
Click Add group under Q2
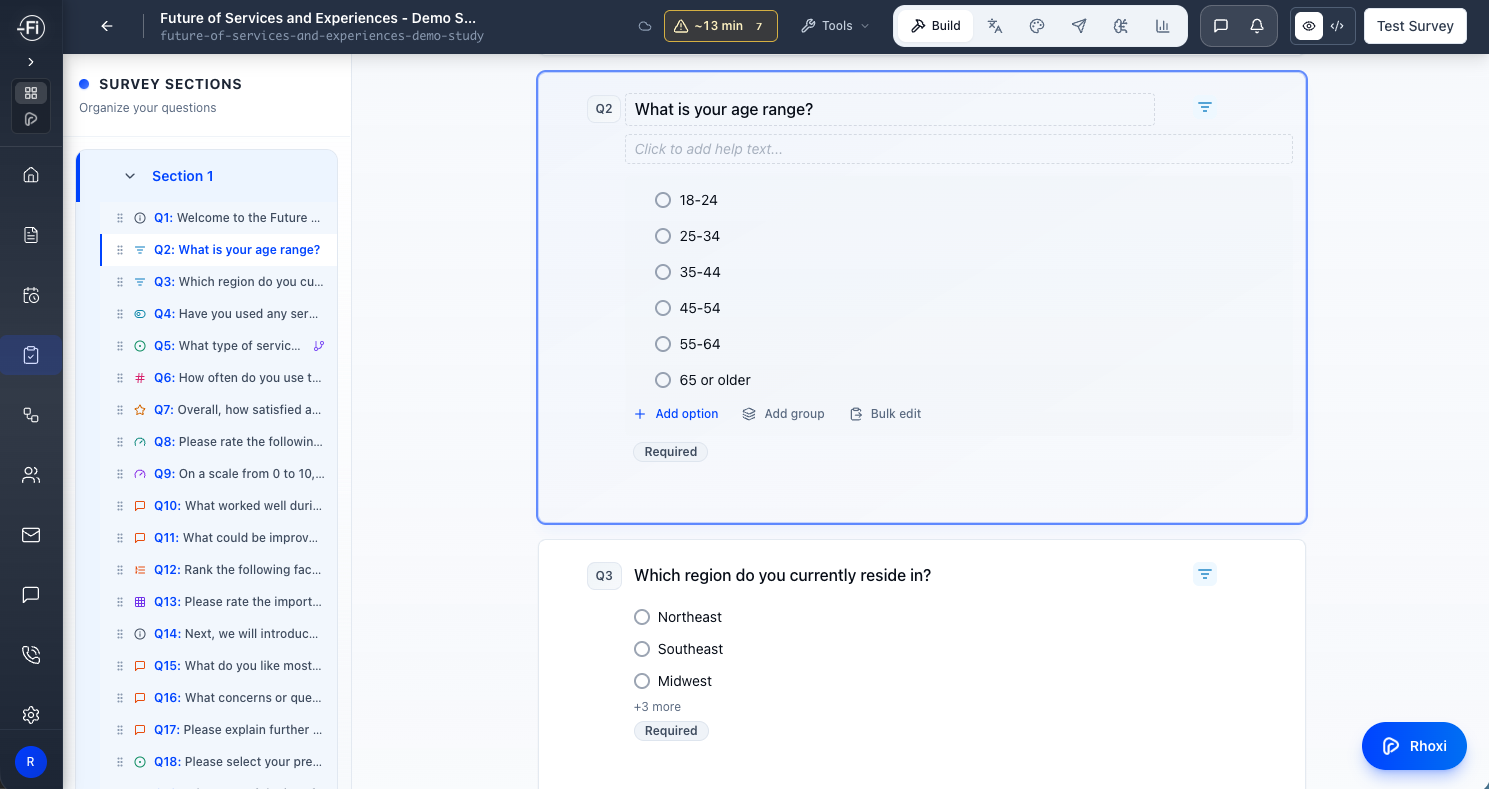(x=783, y=414)
